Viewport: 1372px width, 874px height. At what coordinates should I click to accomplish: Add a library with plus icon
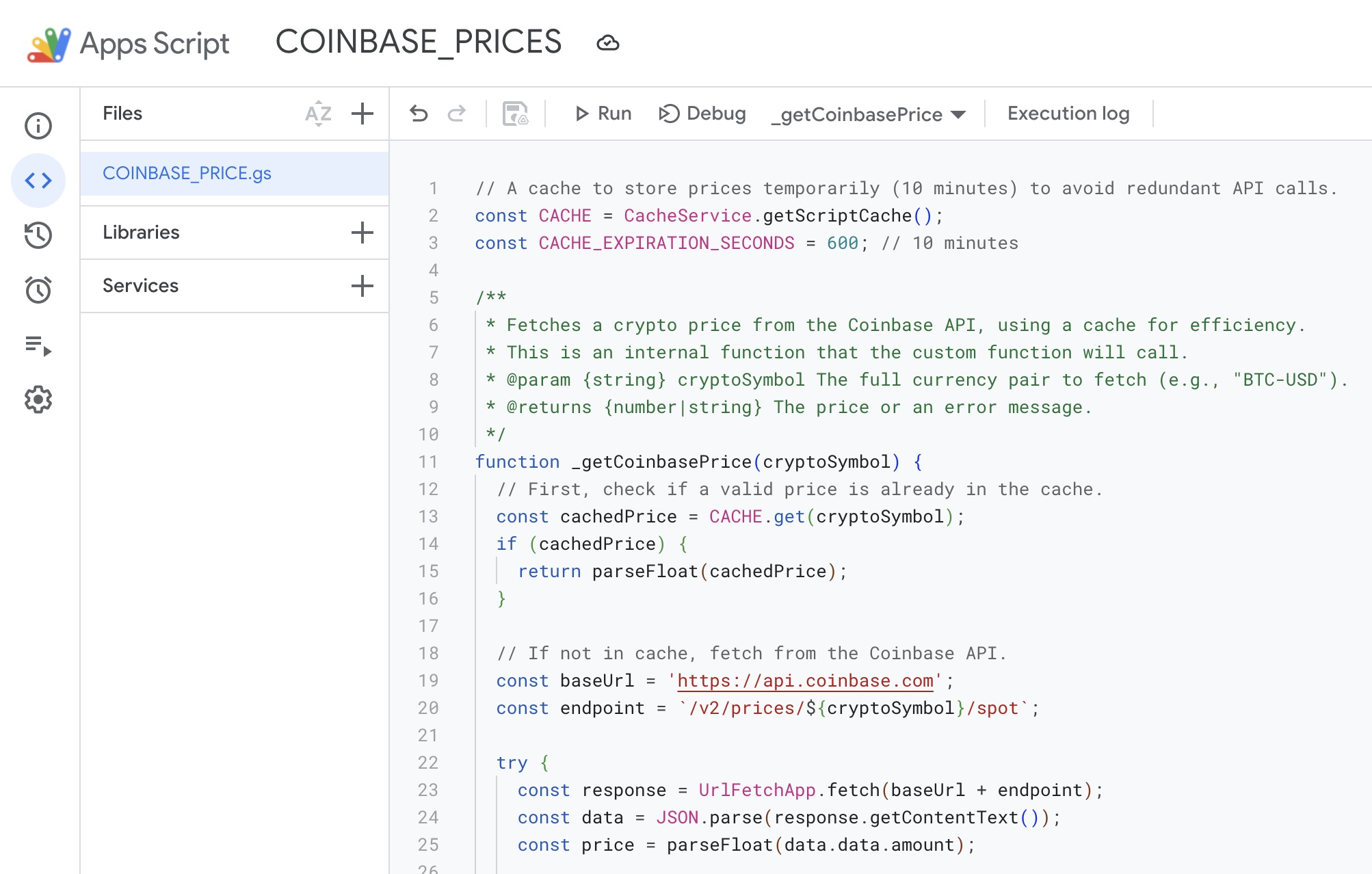coord(362,233)
